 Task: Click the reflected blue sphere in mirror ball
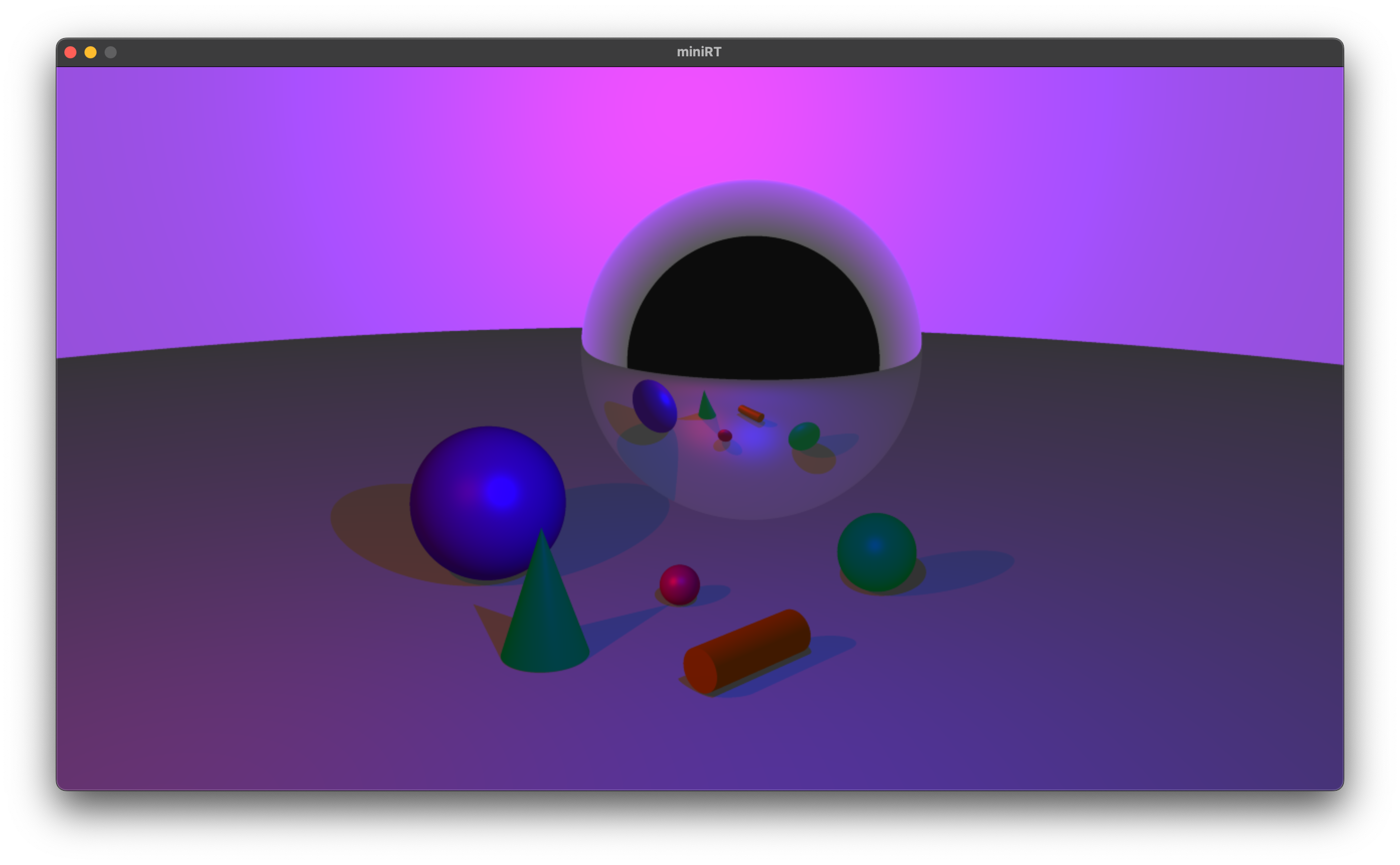[x=654, y=406]
